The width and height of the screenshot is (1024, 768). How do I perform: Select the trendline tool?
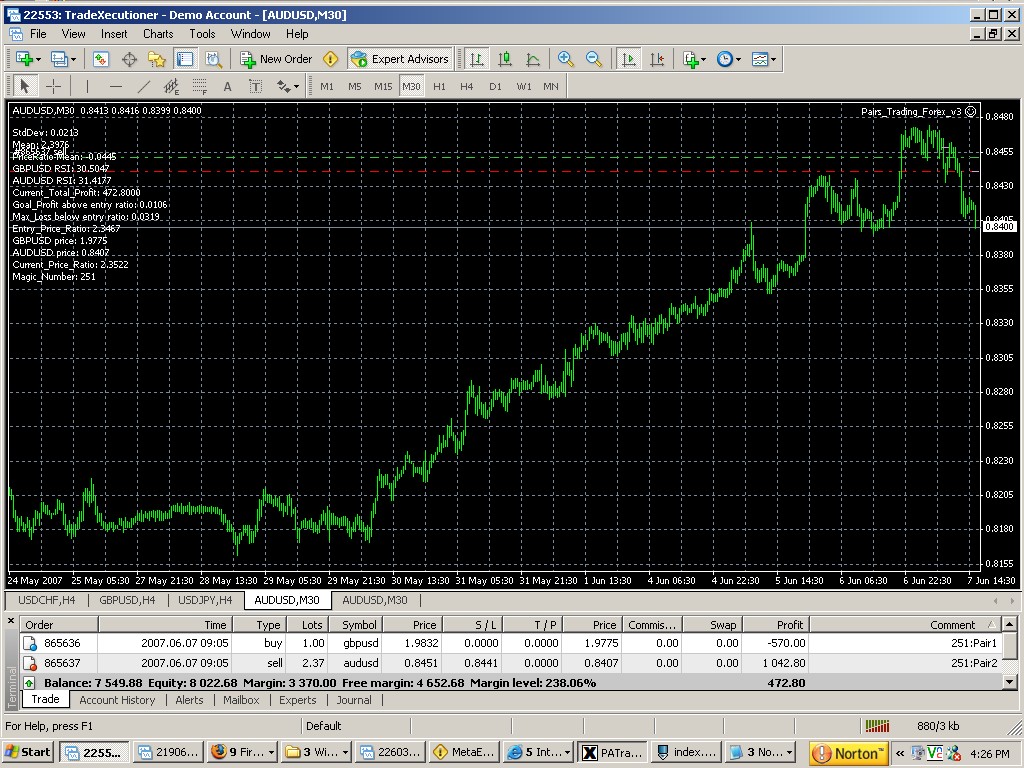click(144, 86)
